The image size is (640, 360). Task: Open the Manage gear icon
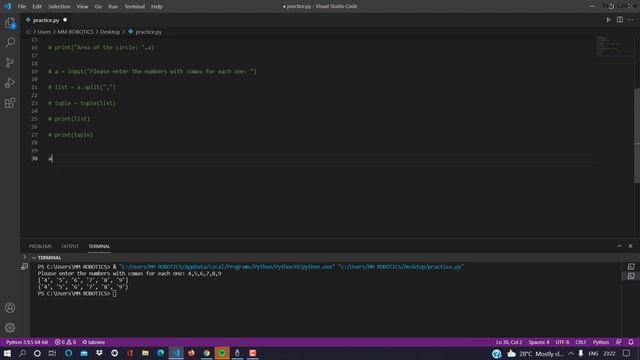tap(10, 327)
